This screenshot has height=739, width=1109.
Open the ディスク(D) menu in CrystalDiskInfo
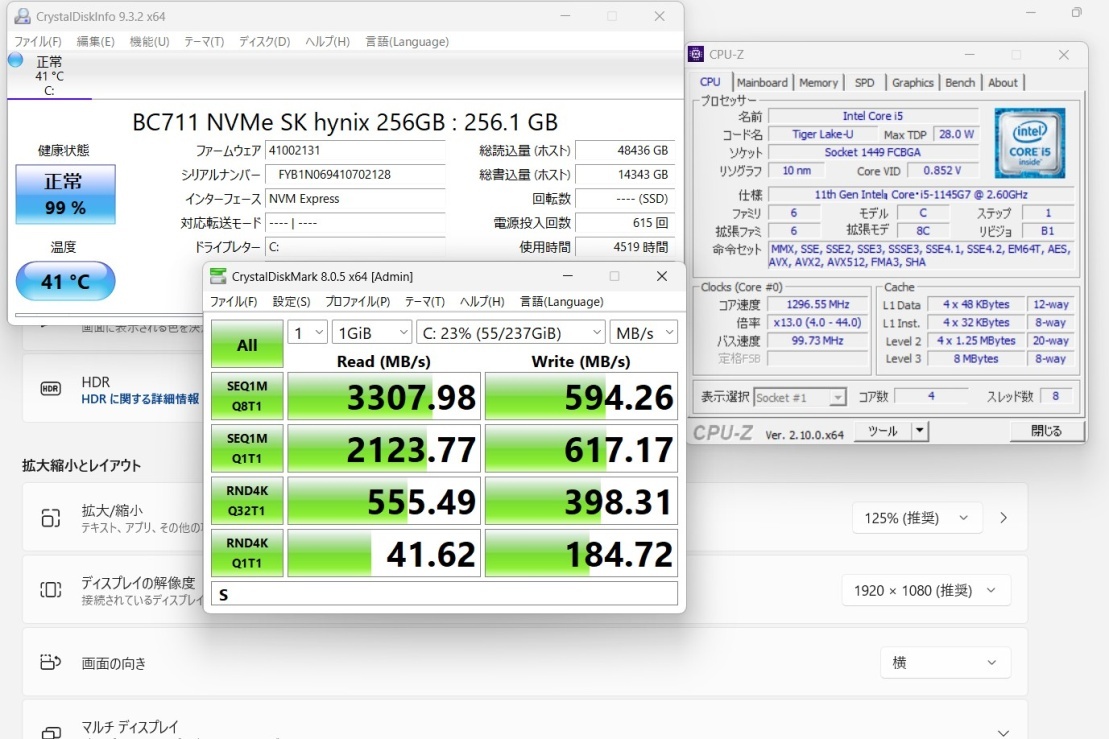coord(264,42)
